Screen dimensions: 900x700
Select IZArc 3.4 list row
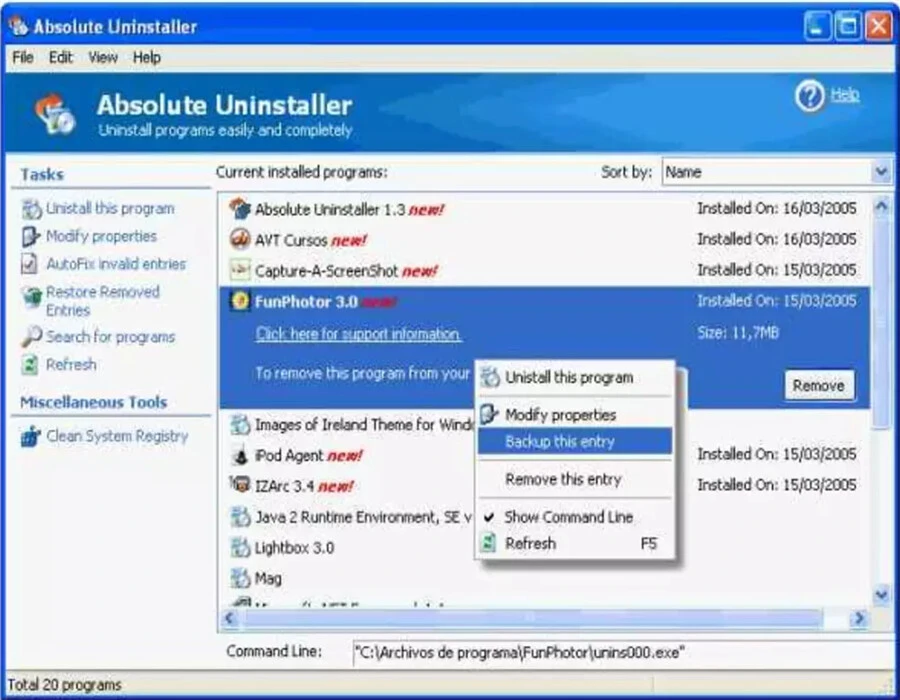pos(544,486)
